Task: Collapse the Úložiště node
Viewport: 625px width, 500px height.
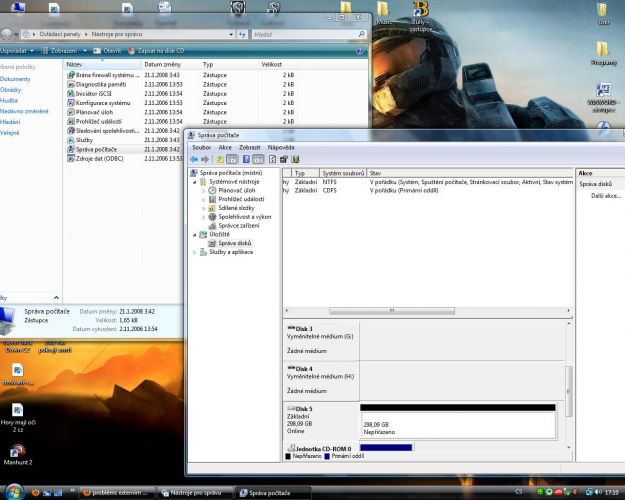Action: coord(195,234)
